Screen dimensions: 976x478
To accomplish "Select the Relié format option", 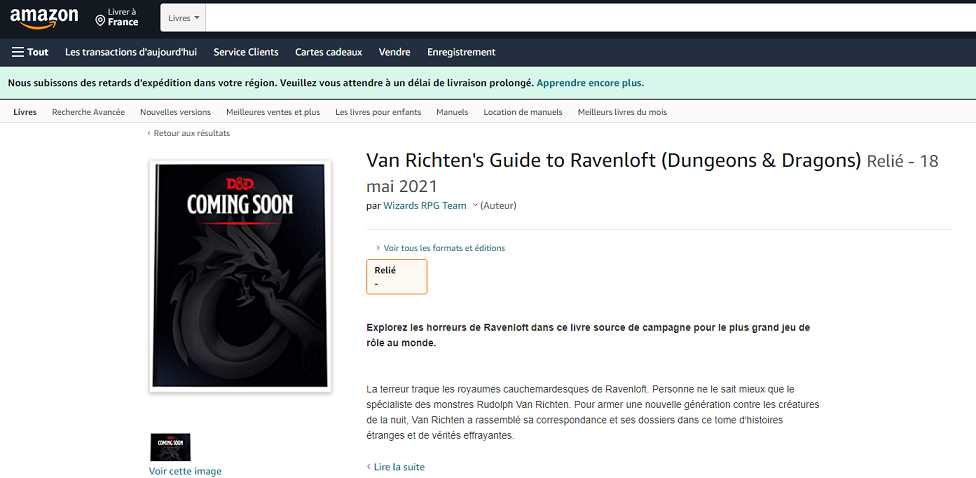I will pos(396,276).
